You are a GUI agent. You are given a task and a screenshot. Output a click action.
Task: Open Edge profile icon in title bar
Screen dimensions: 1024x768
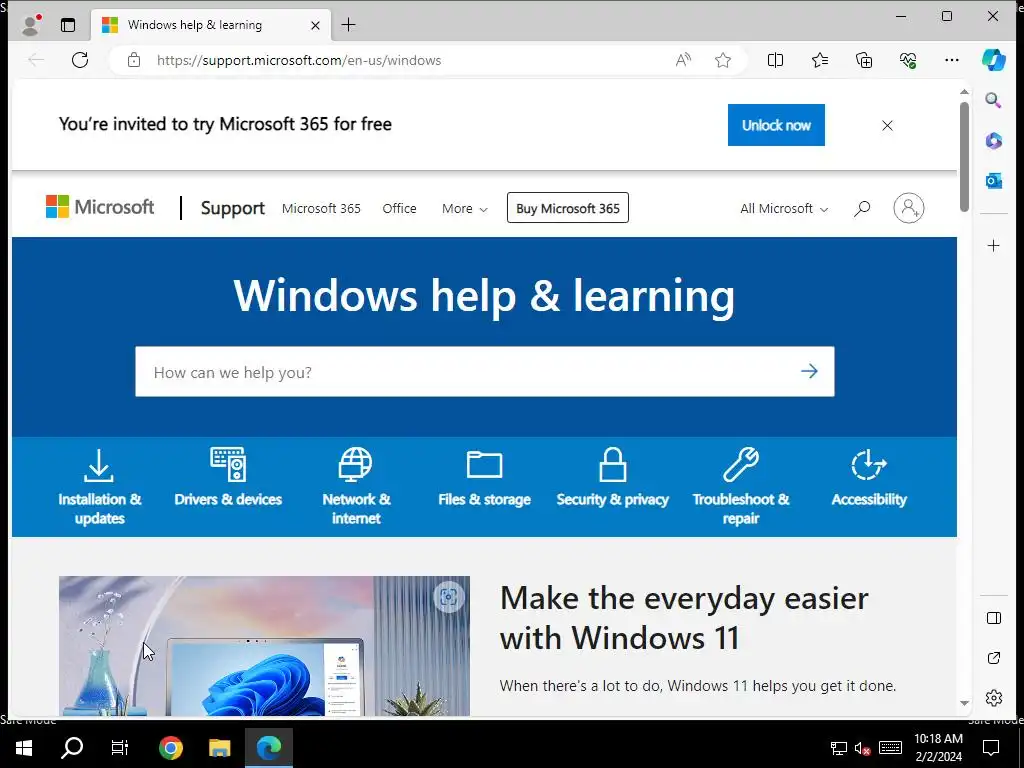point(30,25)
